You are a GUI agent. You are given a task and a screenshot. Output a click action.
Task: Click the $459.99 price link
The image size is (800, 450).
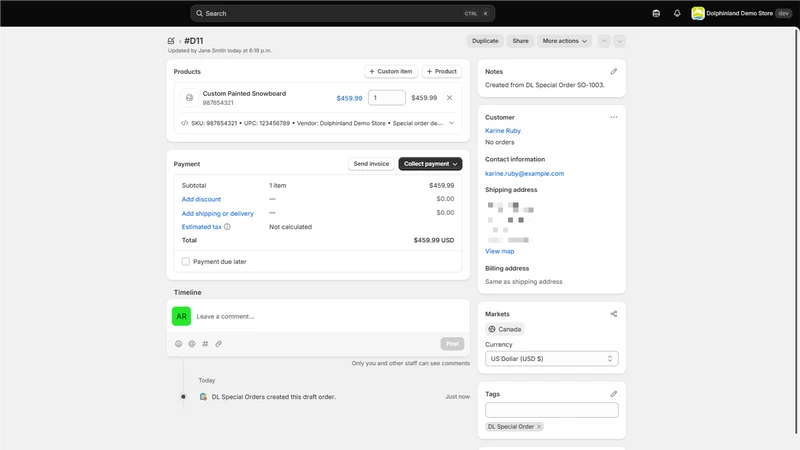tap(349, 98)
